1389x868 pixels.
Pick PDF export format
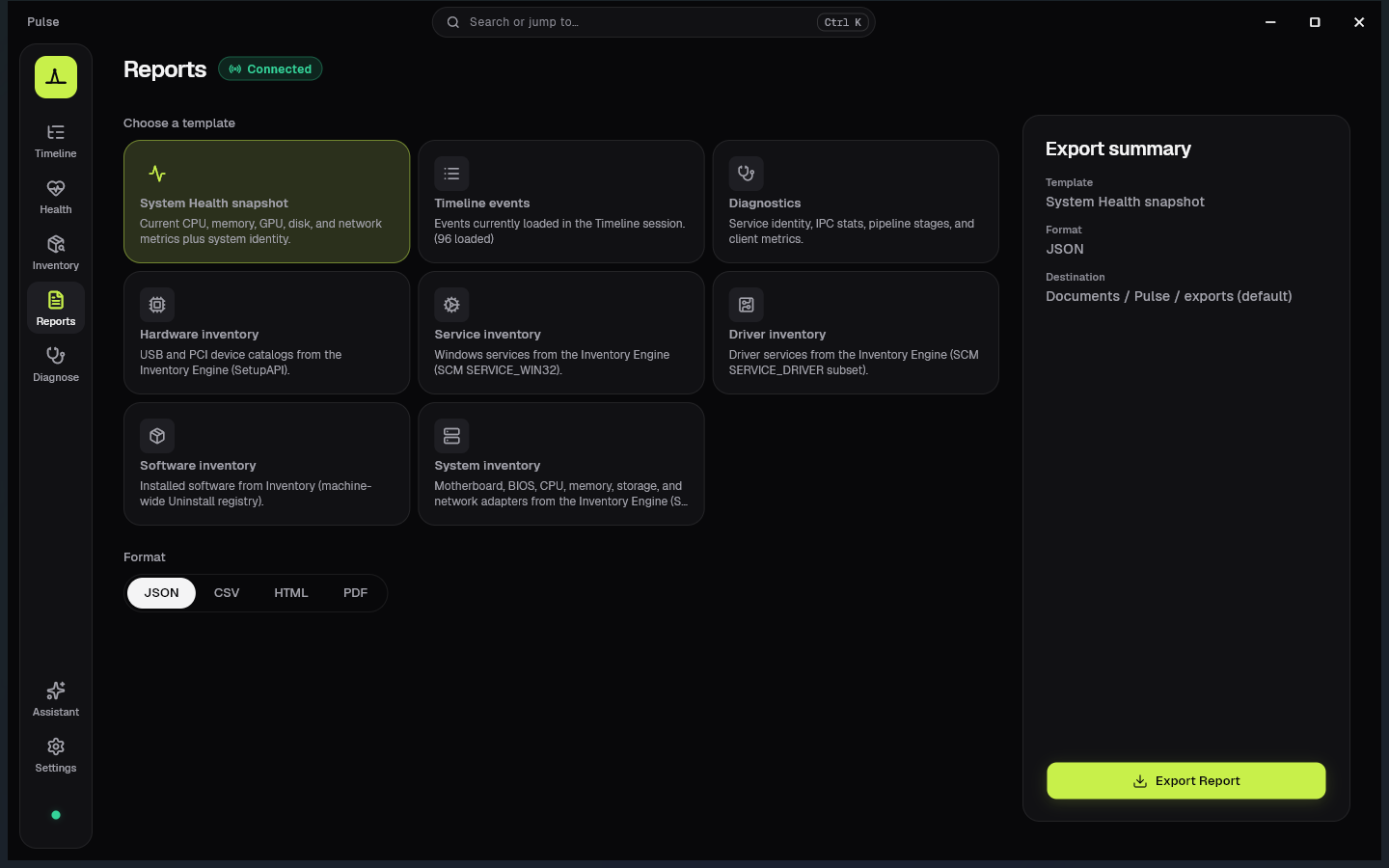pos(355,593)
